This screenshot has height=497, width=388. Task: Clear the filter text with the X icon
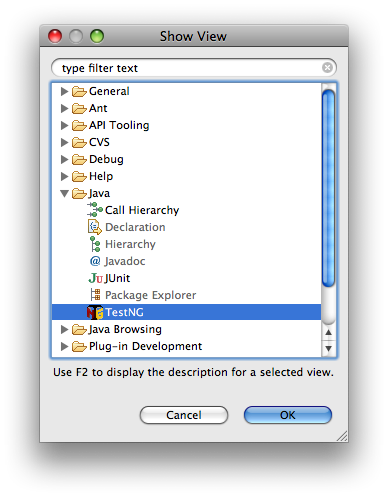click(x=327, y=68)
